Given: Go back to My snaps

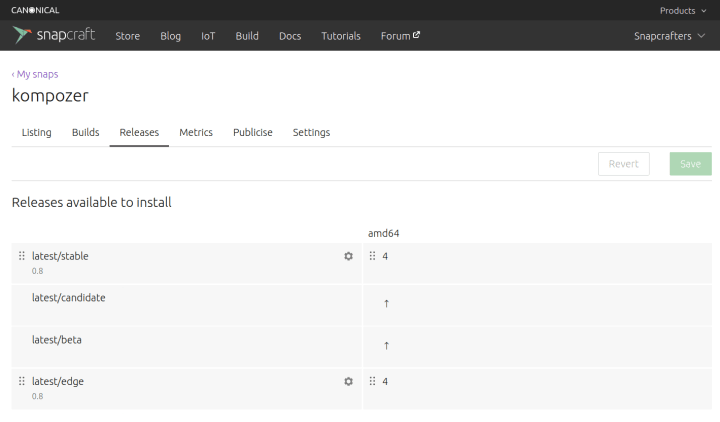Looking at the screenshot, I should (35, 74).
